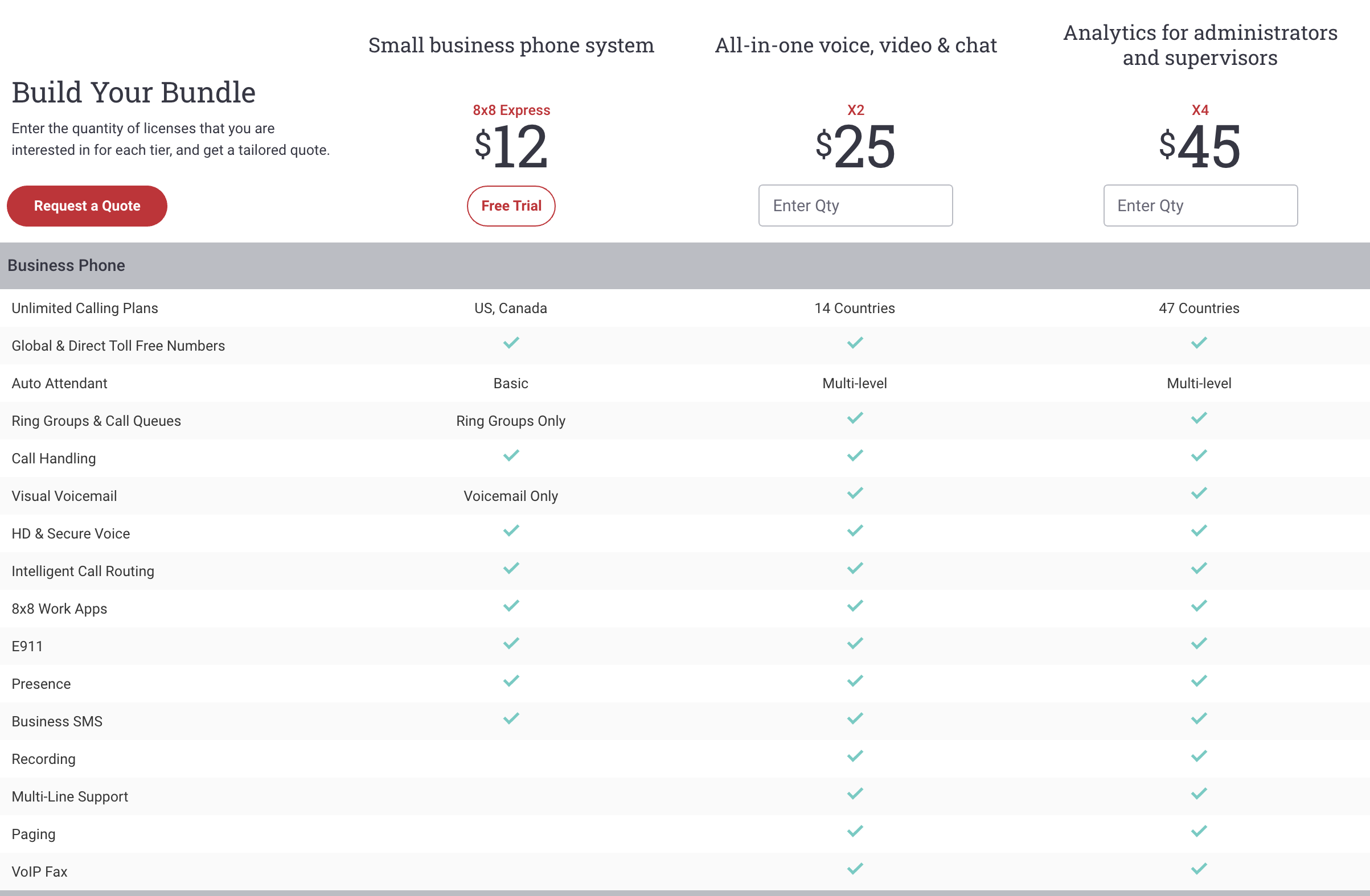
Task: Click the 'Small business phone system' heading
Action: pos(511,45)
